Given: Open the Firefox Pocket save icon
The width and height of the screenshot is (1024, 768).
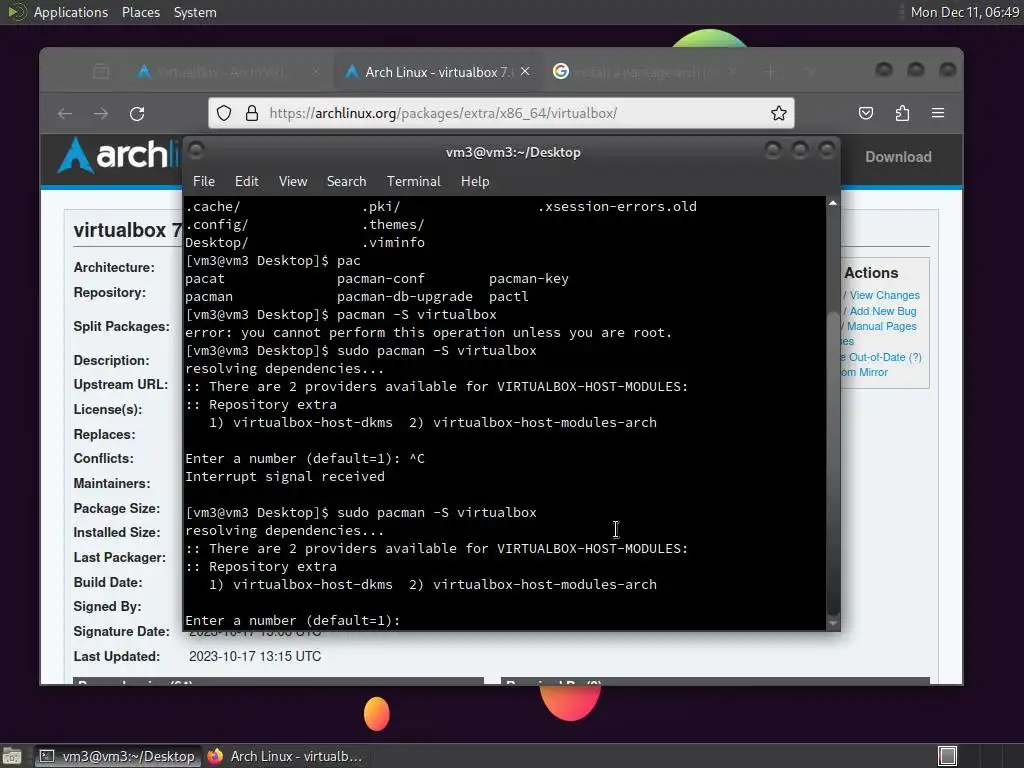Looking at the screenshot, I should point(866,113).
